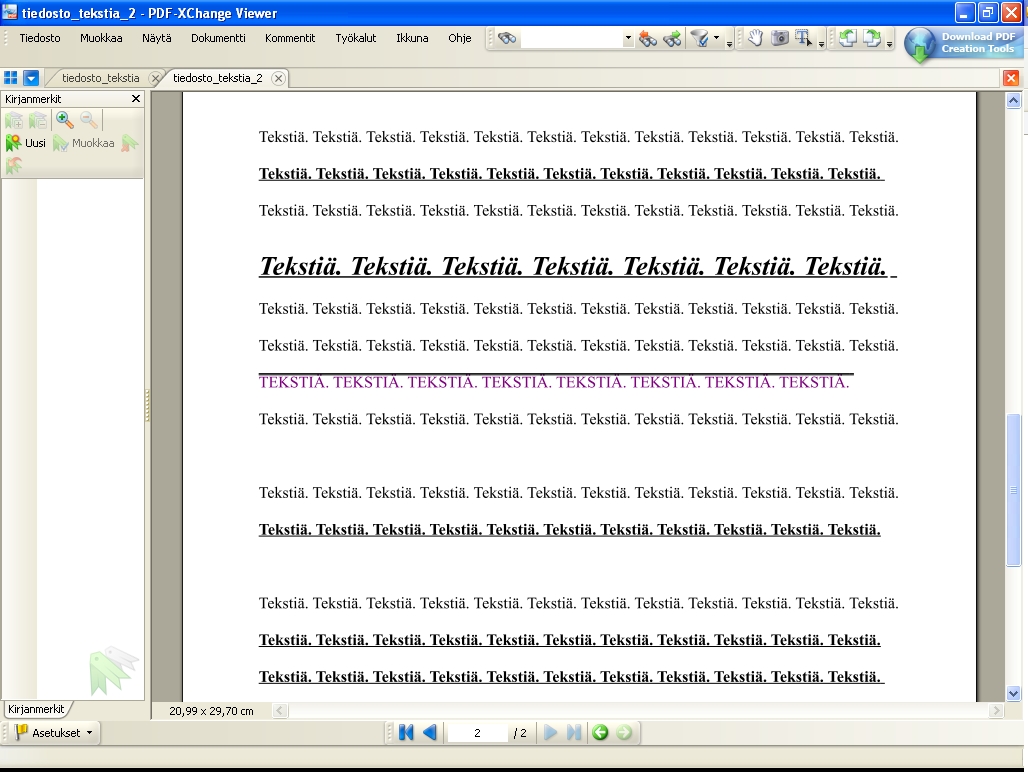This screenshot has width=1028, height=772.
Task: Open the Dokumentti menu
Action: tap(218, 38)
